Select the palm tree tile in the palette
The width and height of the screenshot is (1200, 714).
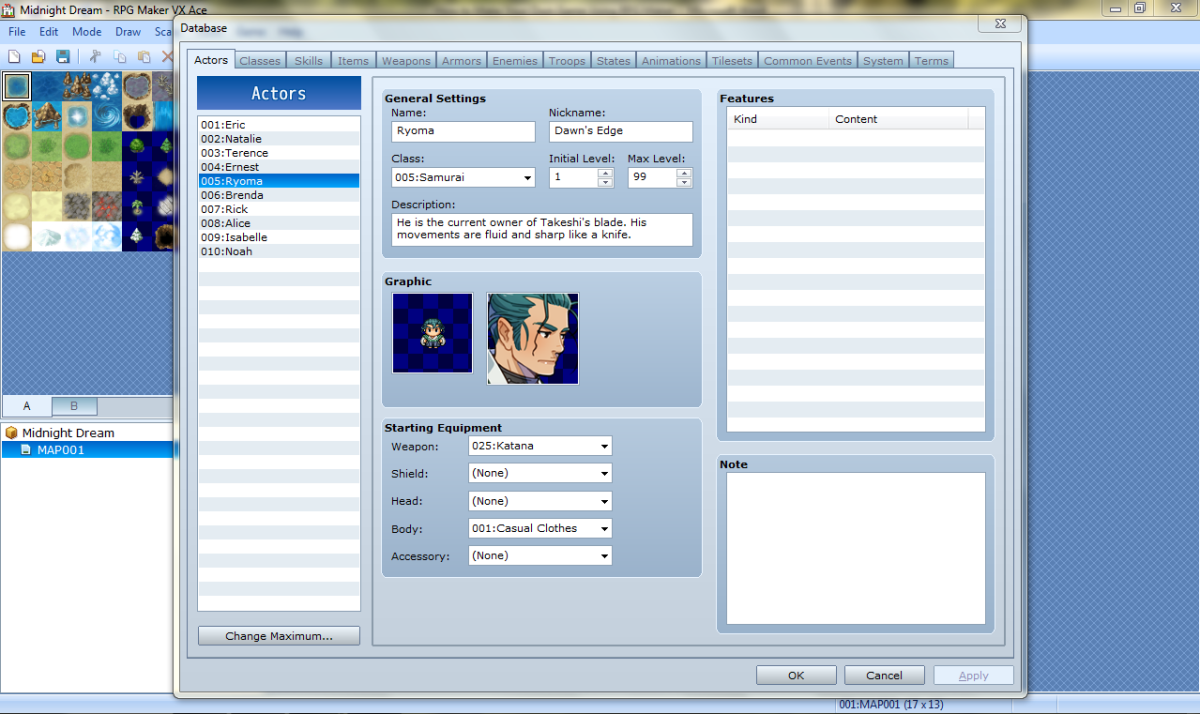[137, 207]
